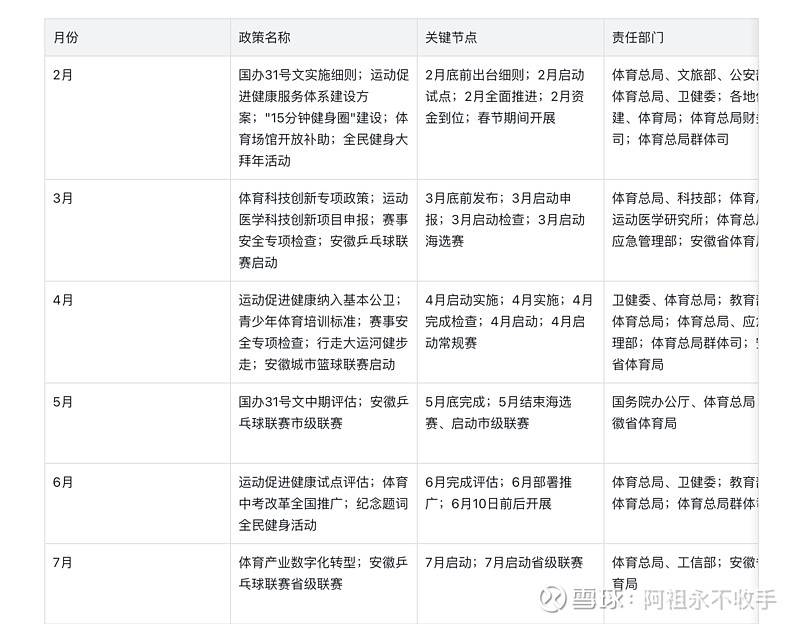Click key node cell starting 3月底前发布
The image size is (800, 624).
coord(510,230)
